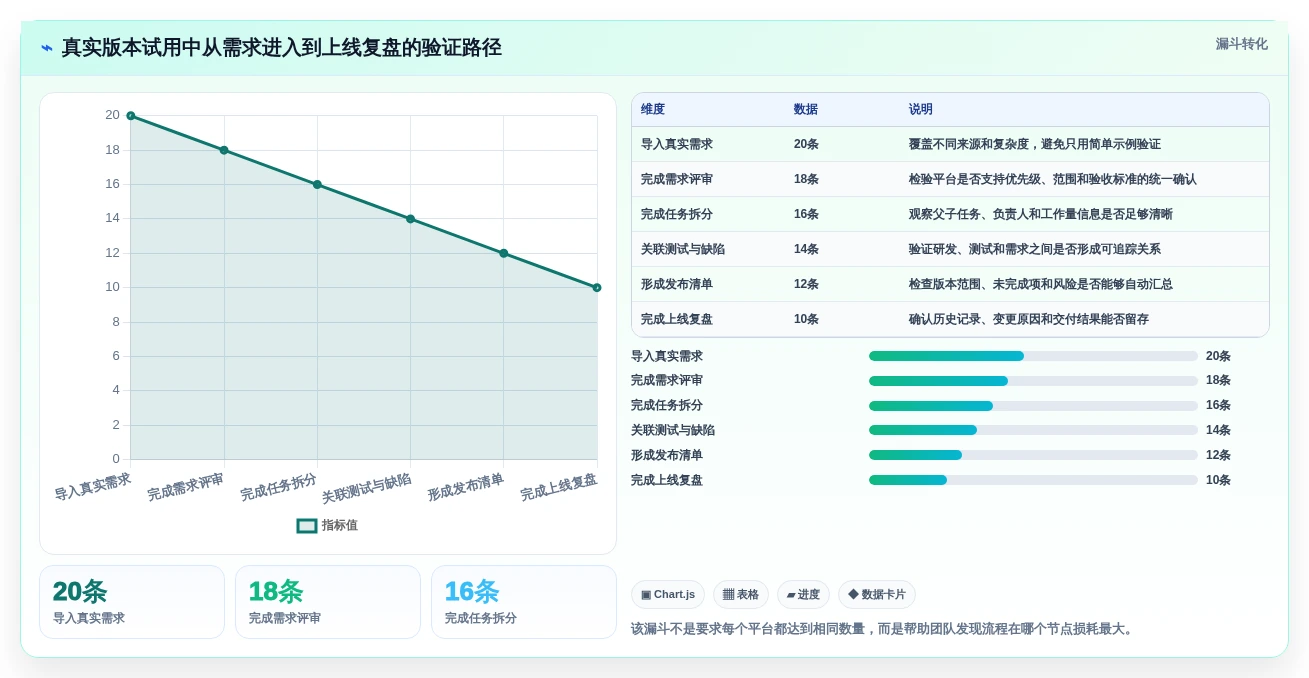
Task: Click the 18条 value beside 完成需求评审 bar
Action: tap(1218, 381)
